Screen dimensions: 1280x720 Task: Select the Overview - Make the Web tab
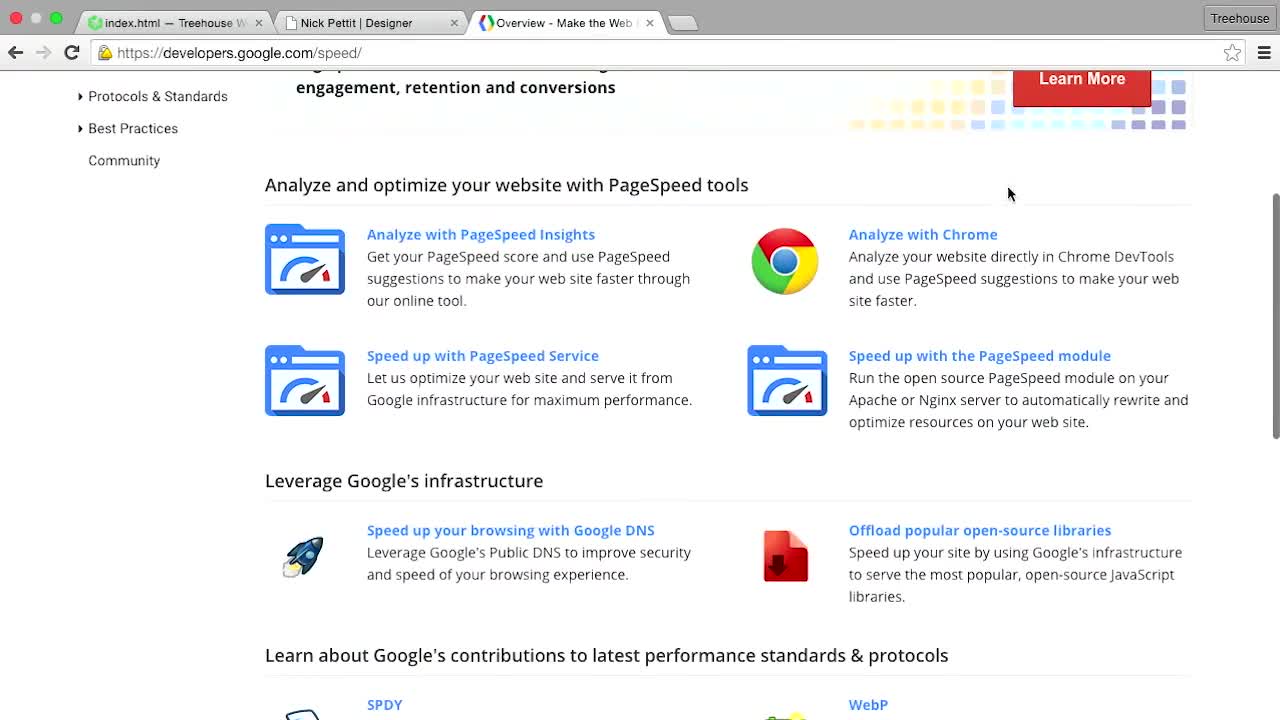(x=560, y=21)
